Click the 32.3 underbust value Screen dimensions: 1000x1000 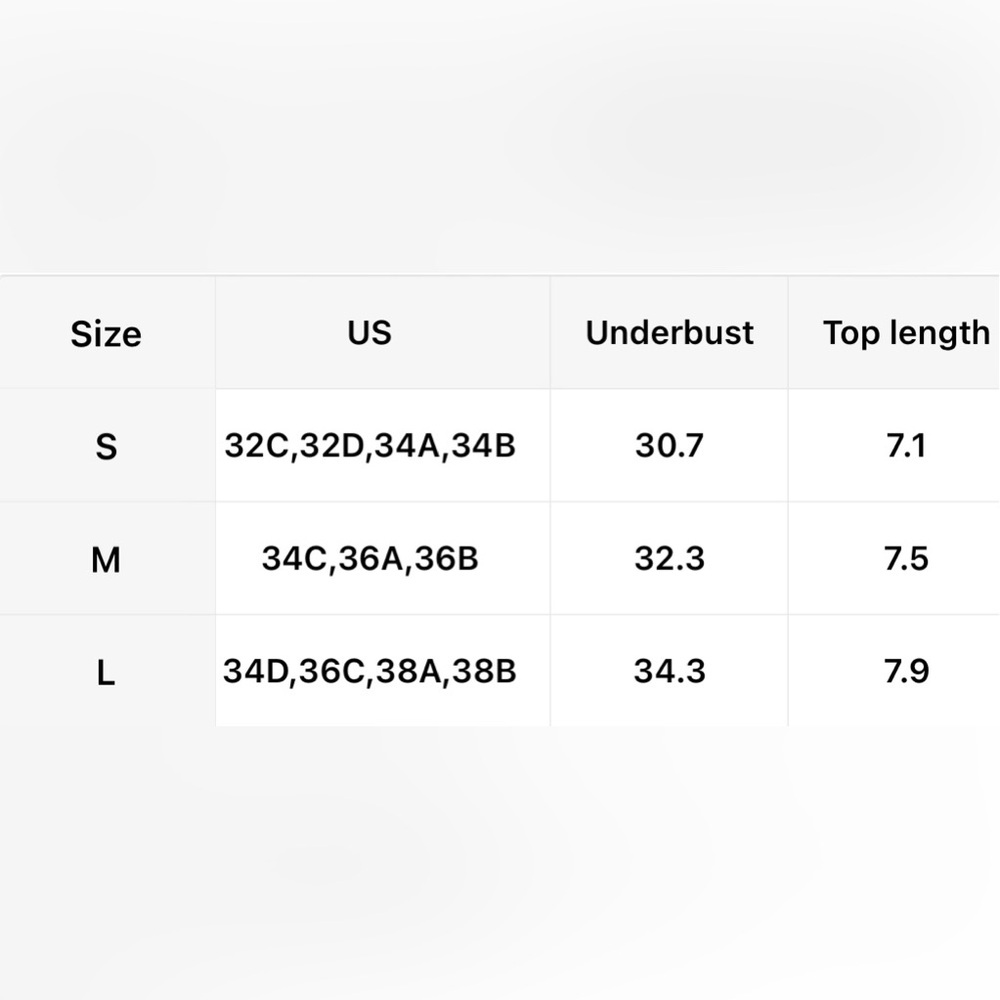(x=669, y=558)
